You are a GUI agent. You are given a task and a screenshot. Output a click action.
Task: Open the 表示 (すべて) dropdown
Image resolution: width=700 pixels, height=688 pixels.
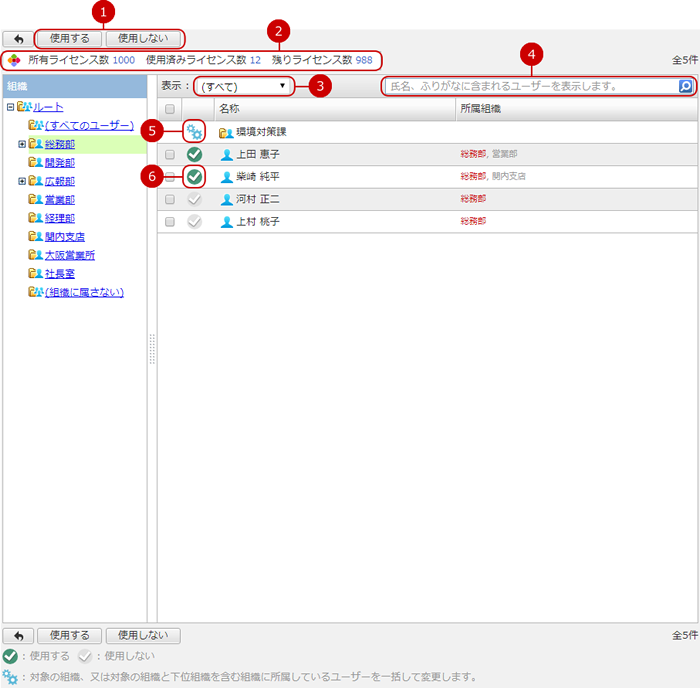pos(244,86)
